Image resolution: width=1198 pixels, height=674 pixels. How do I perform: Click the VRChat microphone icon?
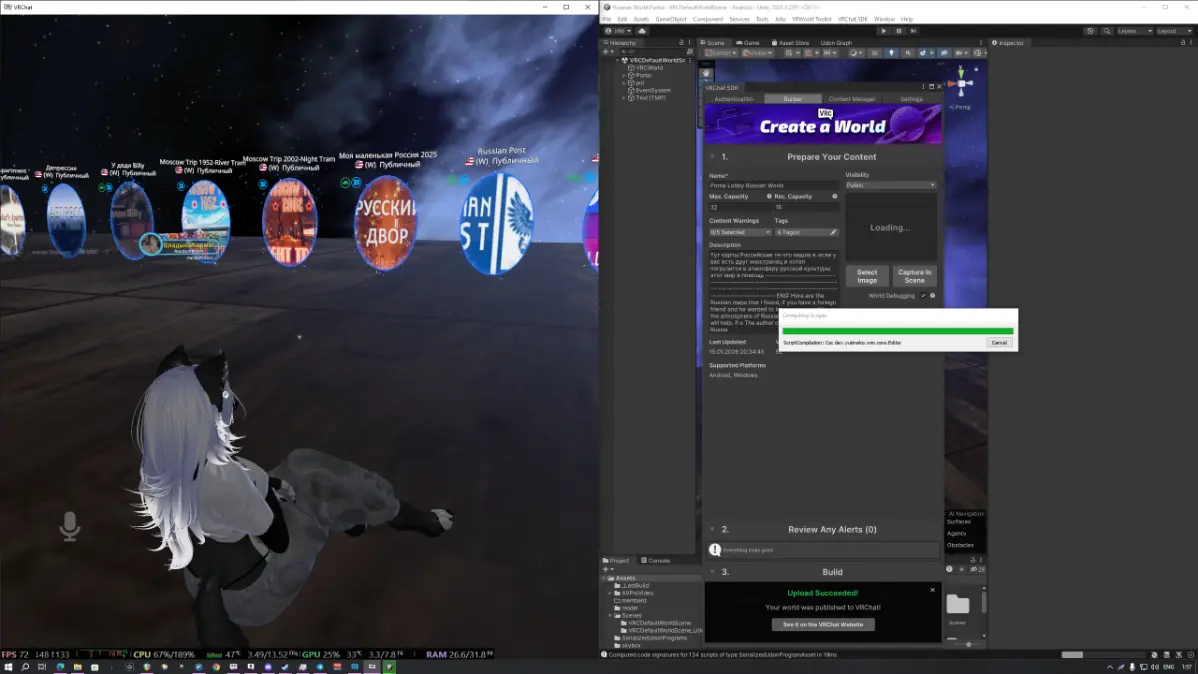click(x=70, y=527)
